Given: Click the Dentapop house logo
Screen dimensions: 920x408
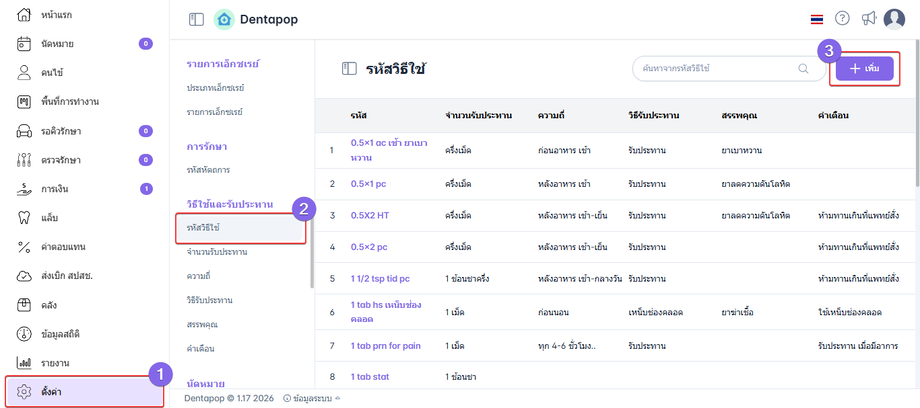Looking at the screenshot, I should 224,19.
